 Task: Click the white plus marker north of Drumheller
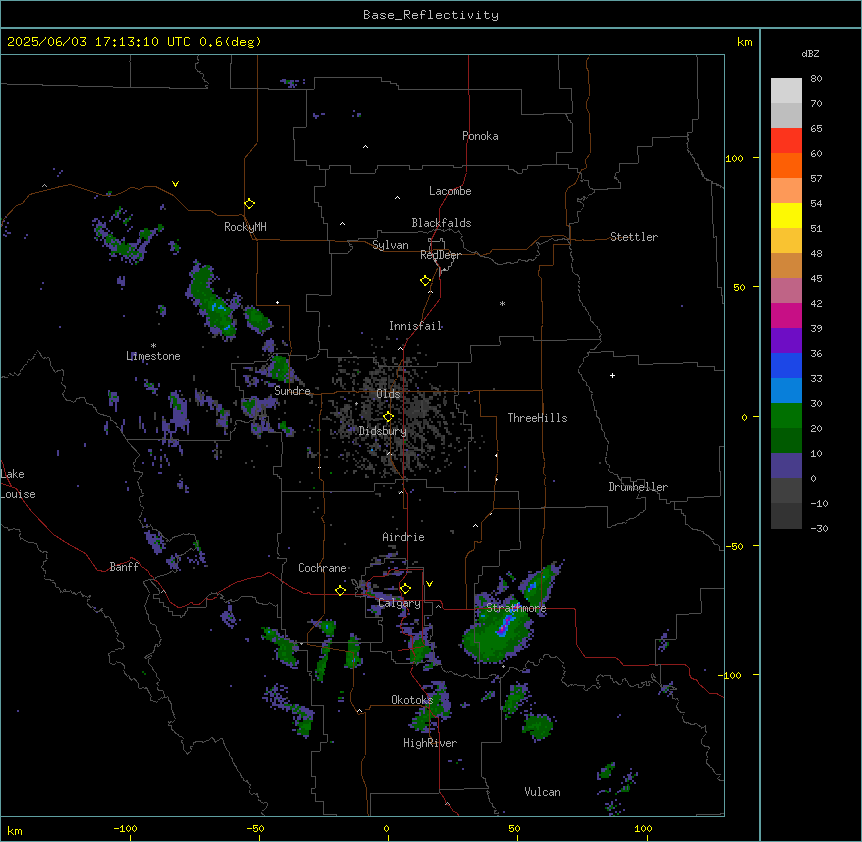coord(612,375)
